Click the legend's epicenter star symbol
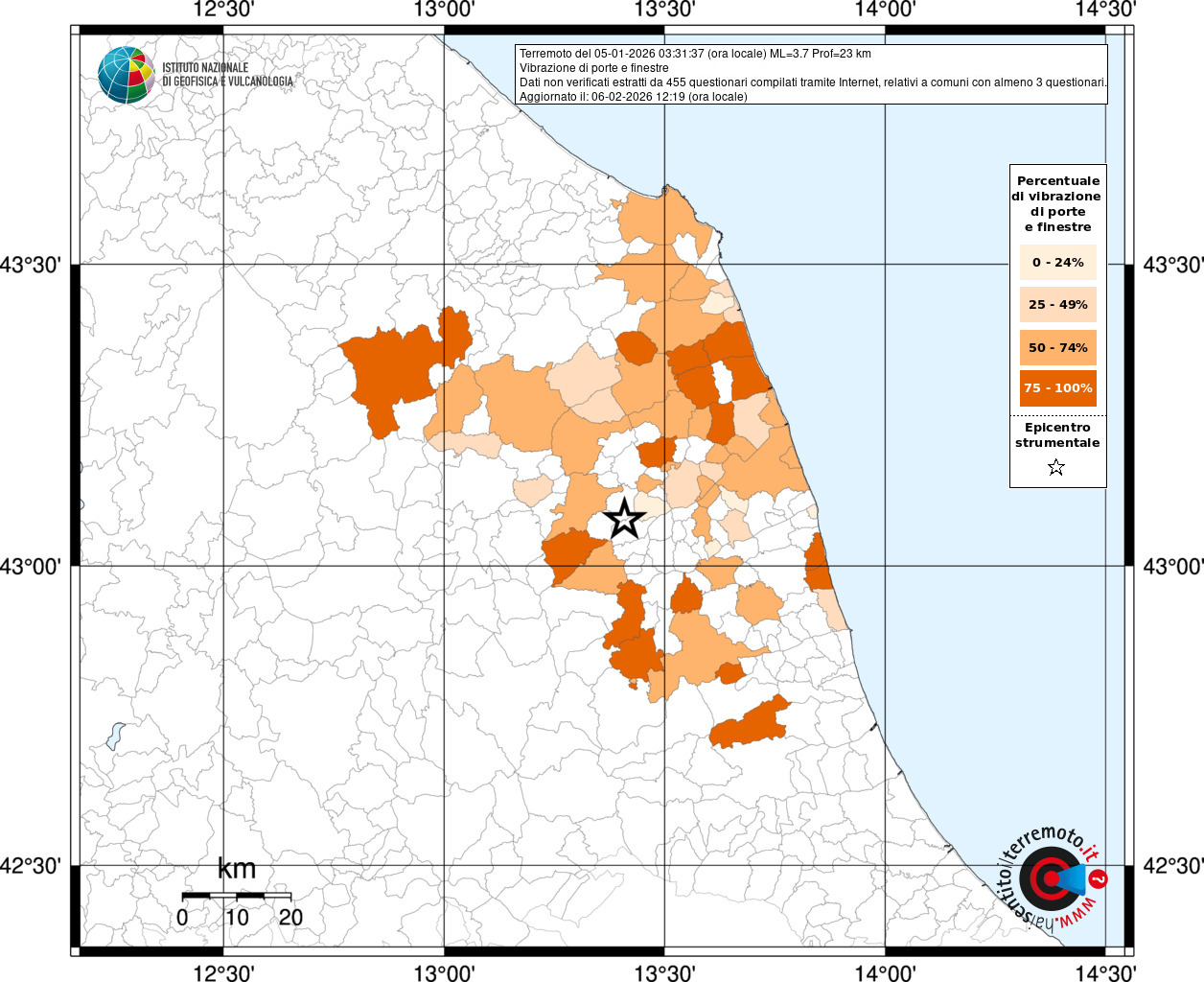This screenshot has width=1204, height=982. [1056, 467]
